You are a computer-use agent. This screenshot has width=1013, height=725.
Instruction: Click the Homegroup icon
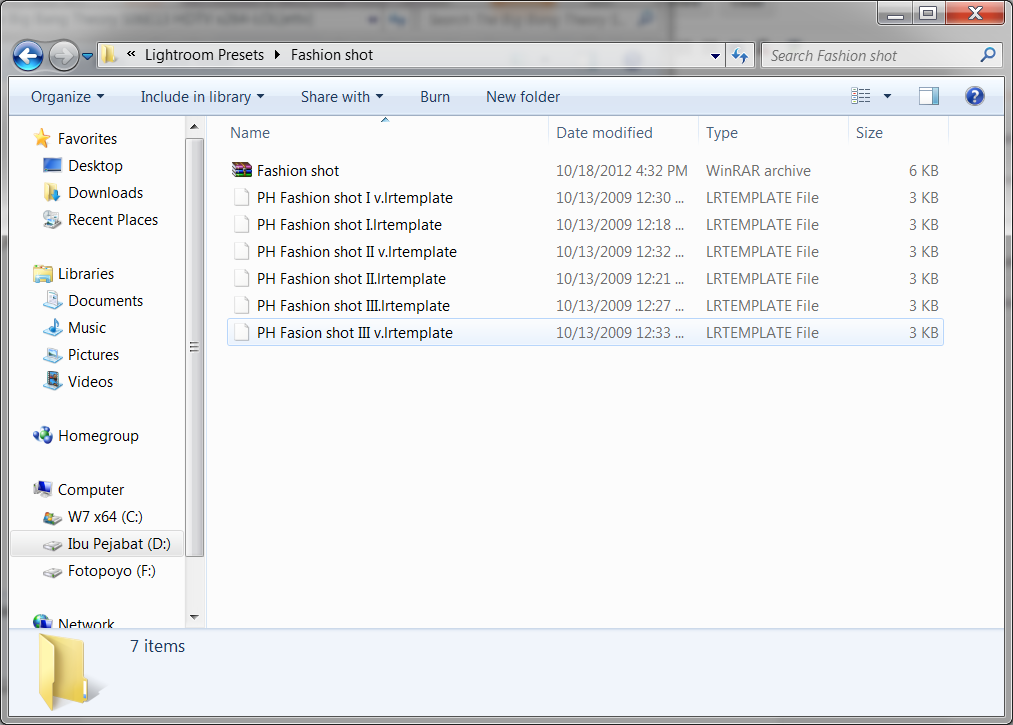tap(43, 436)
